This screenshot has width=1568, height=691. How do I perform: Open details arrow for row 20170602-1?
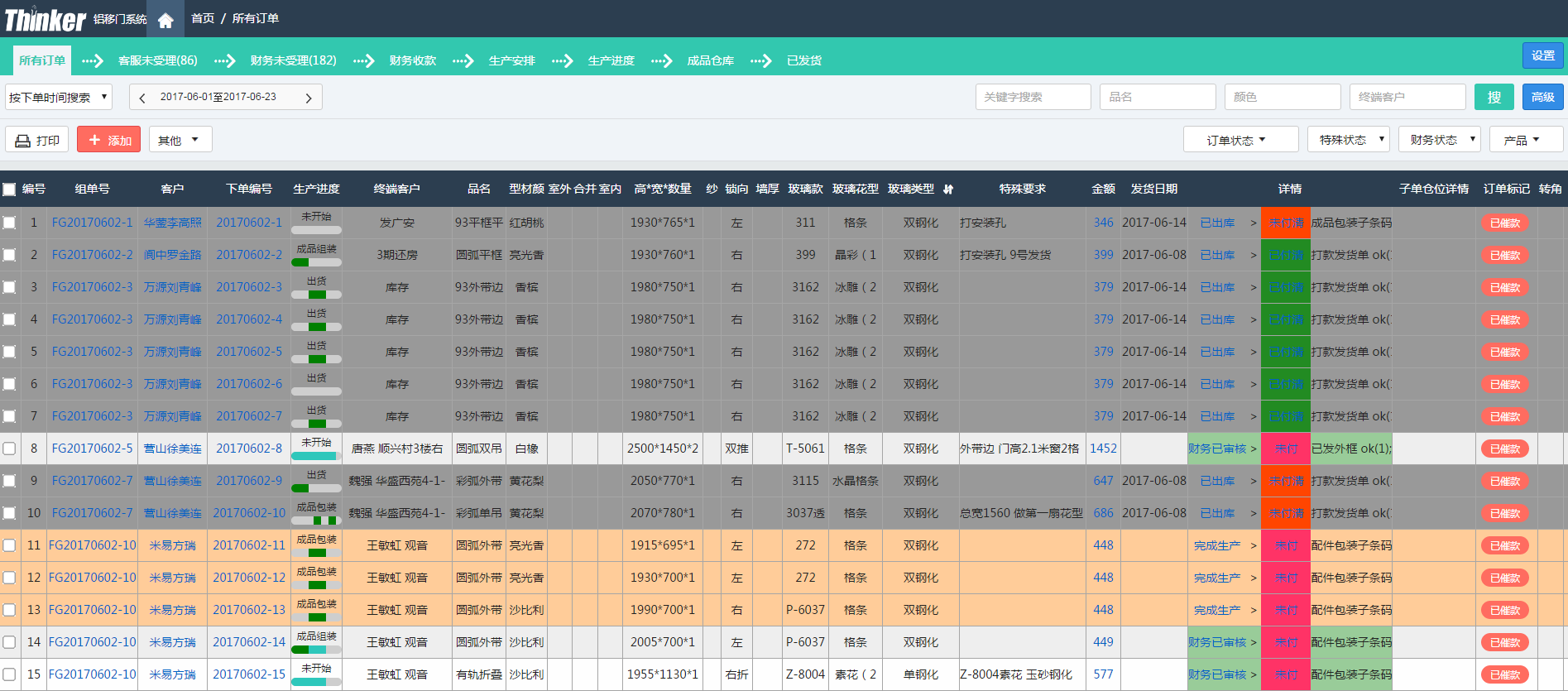click(1253, 223)
